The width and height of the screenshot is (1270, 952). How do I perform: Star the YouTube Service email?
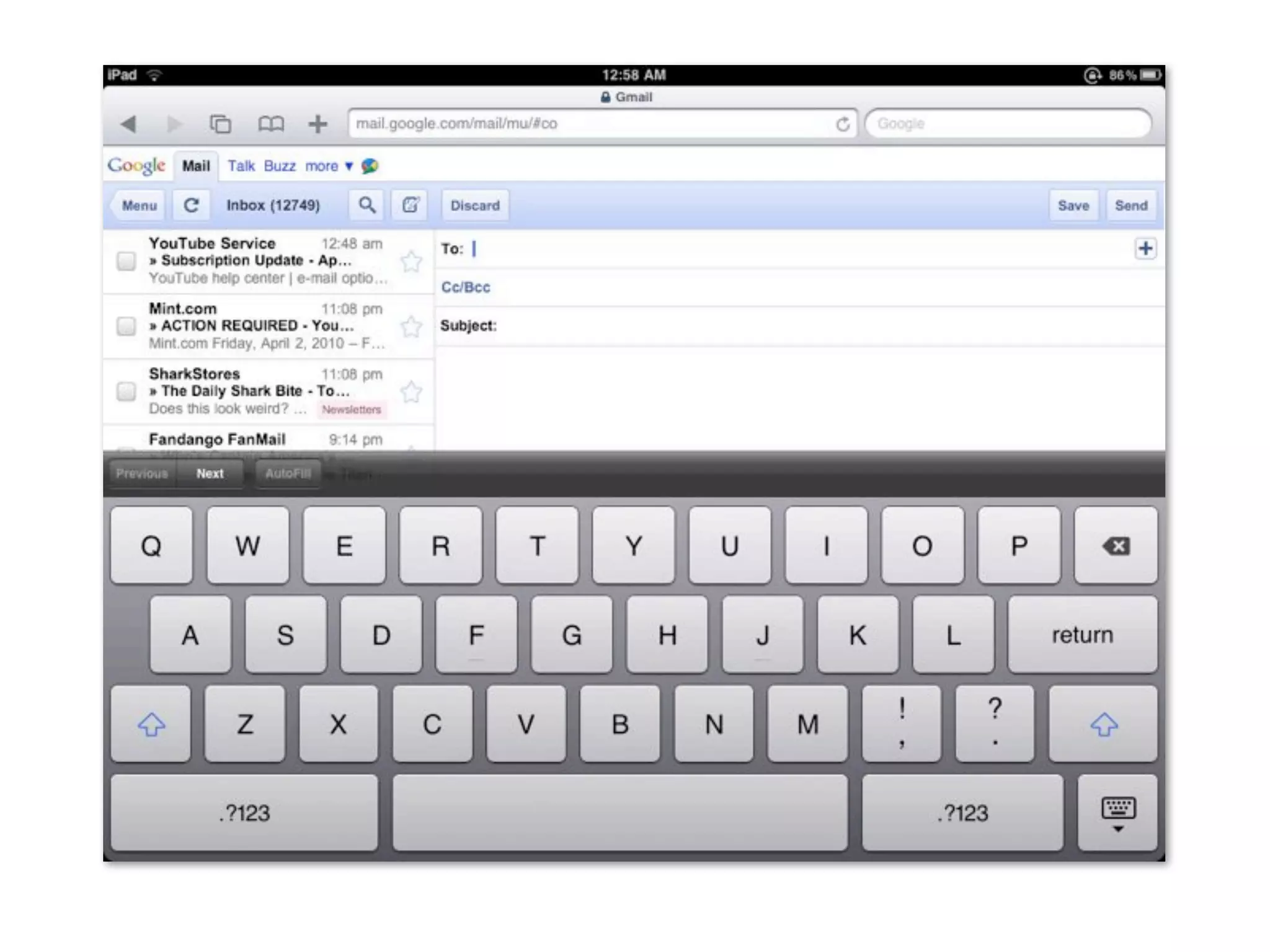click(411, 261)
